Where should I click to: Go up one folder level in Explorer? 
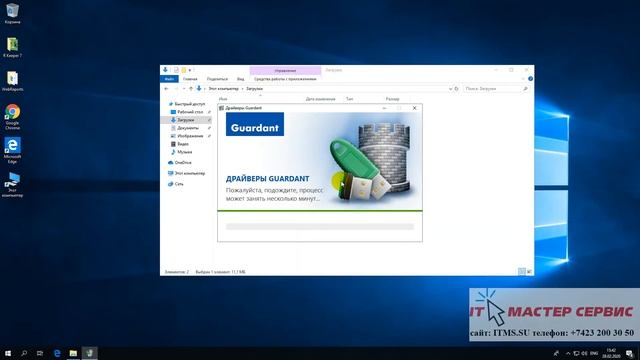(191, 89)
